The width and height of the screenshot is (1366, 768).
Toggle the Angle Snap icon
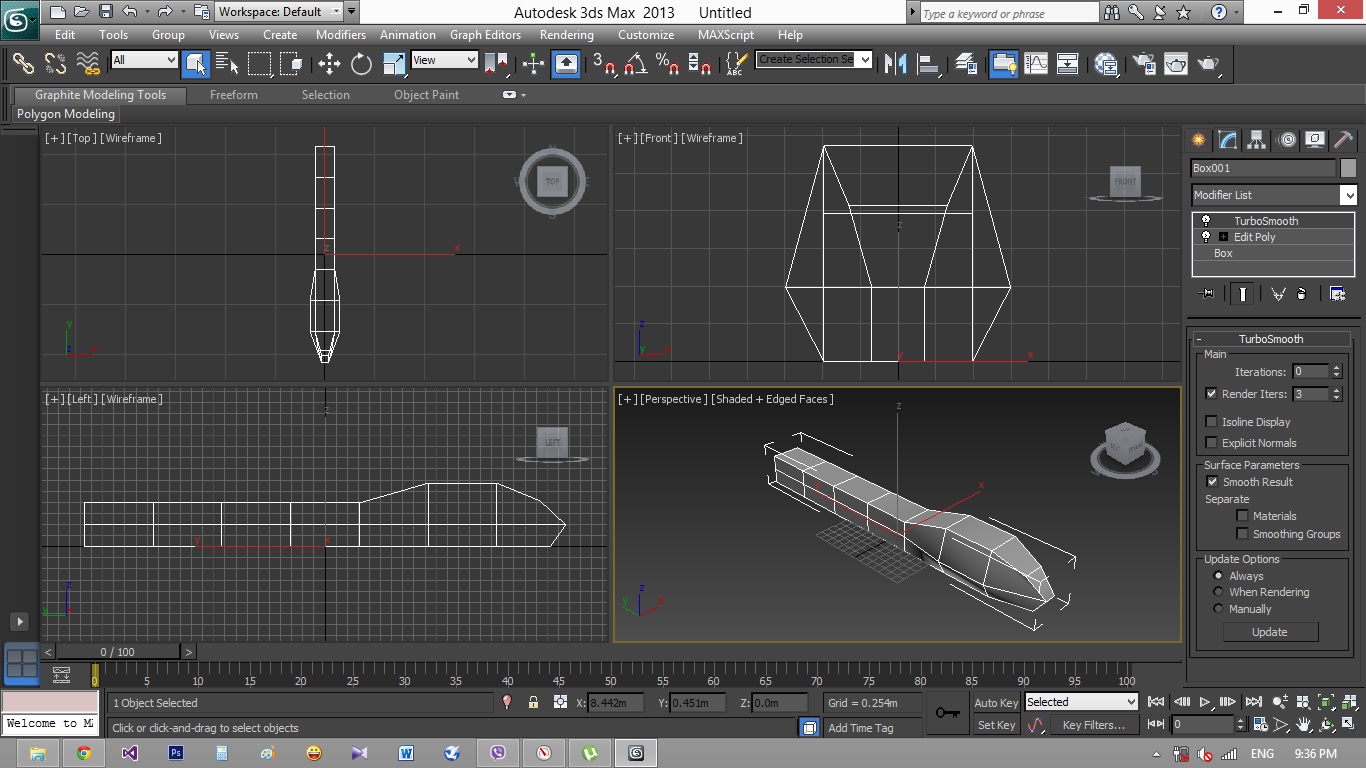point(635,64)
